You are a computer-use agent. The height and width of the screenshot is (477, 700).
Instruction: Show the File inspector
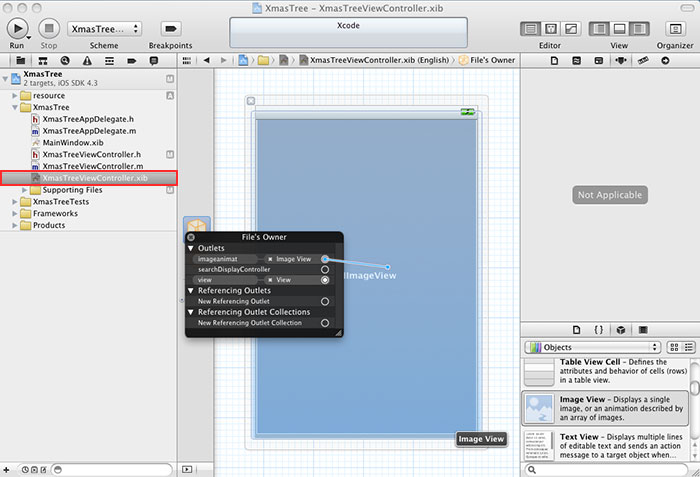click(554, 60)
